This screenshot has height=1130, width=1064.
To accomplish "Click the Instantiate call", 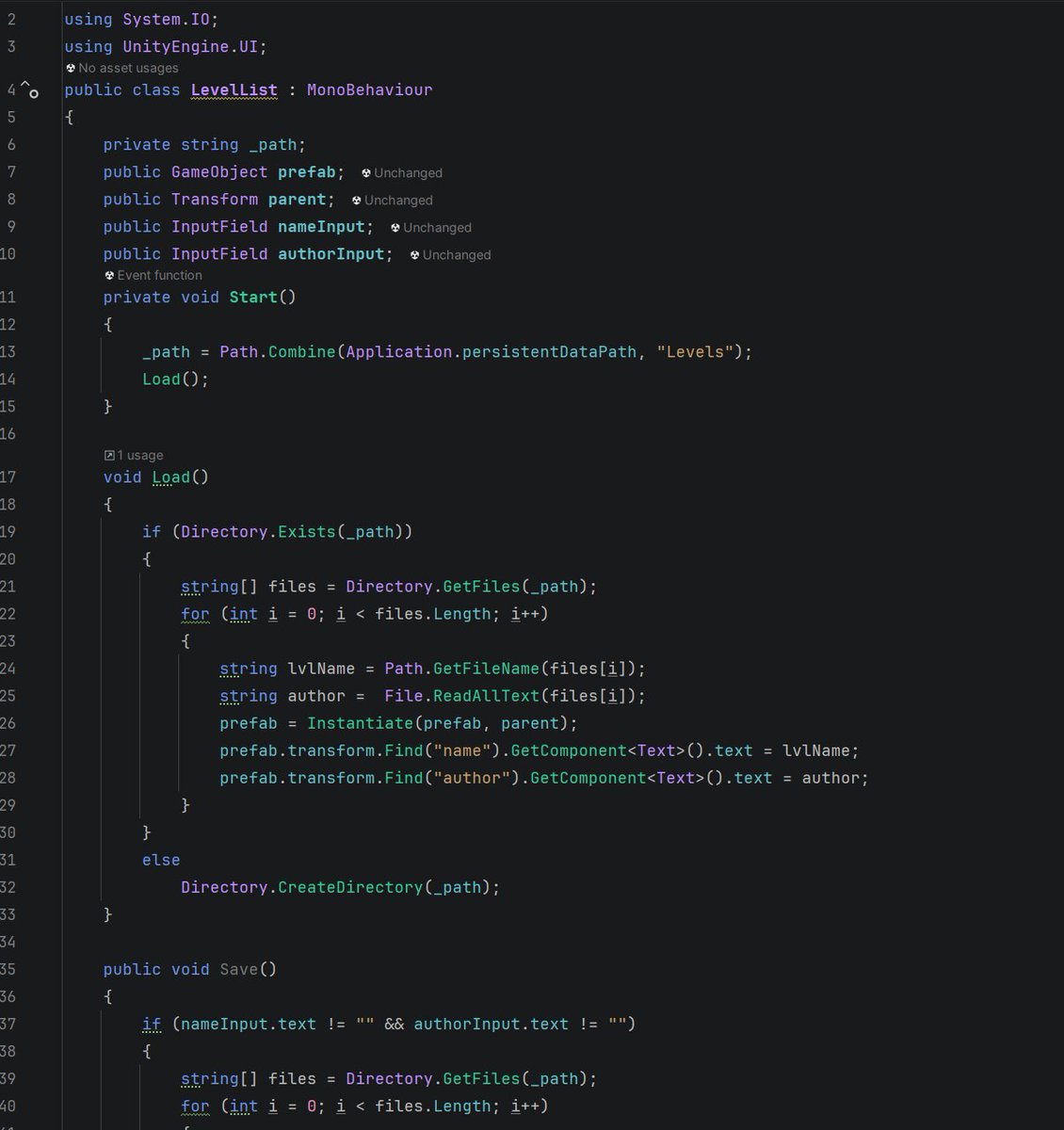I will click(x=360, y=723).
